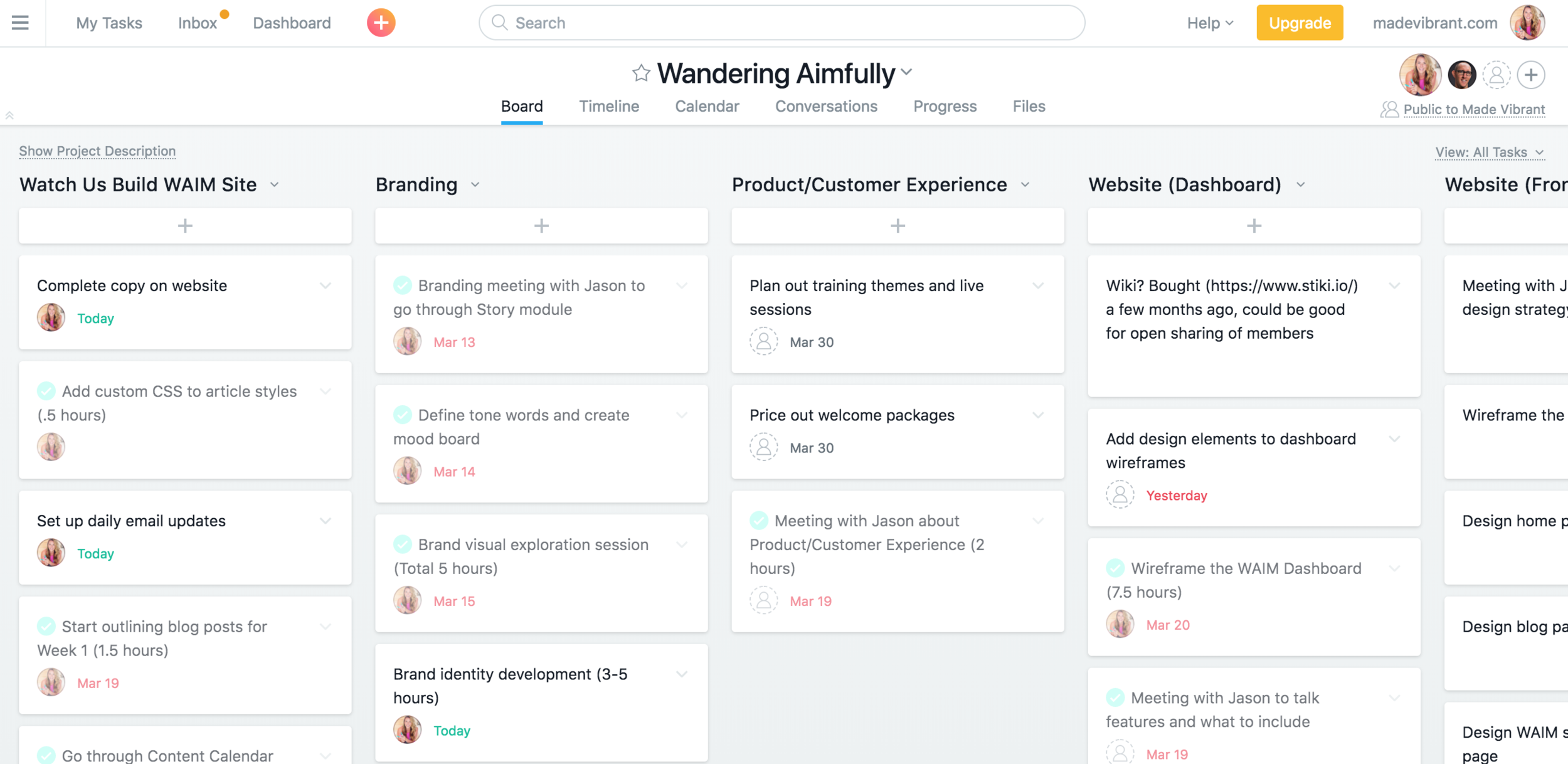The height and width of the screenshot is (764, 1568).
Task: Click the members icon beside Public to Made Vibrant
Action: point(1389,109)
